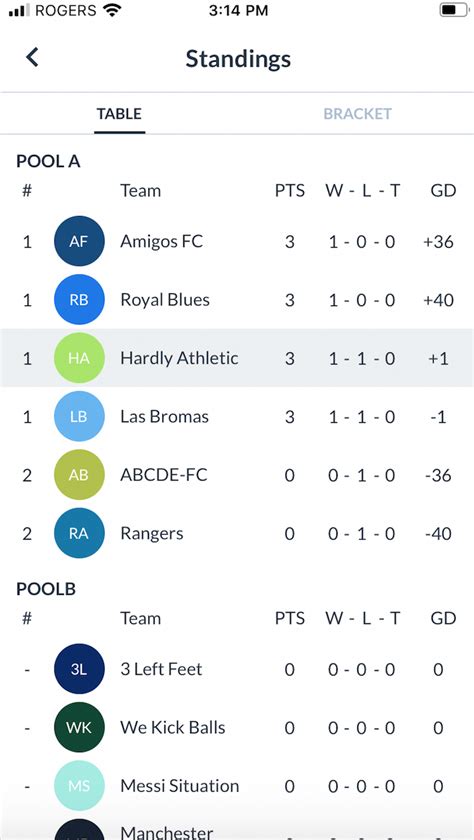Select the Royal Blues RB avatar
The height and width of the screenshot is (840, 474).
point(79,299)
